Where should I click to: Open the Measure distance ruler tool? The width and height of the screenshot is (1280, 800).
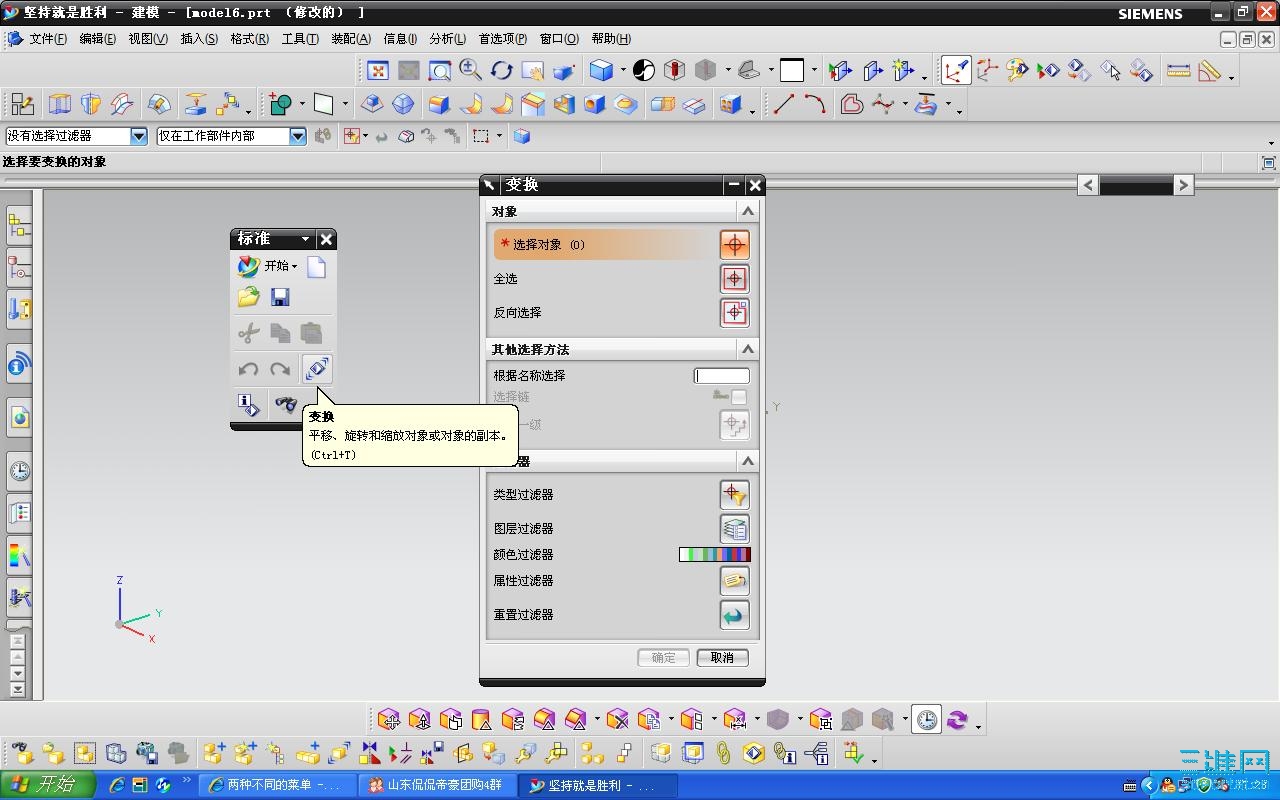coord(1179,70)
